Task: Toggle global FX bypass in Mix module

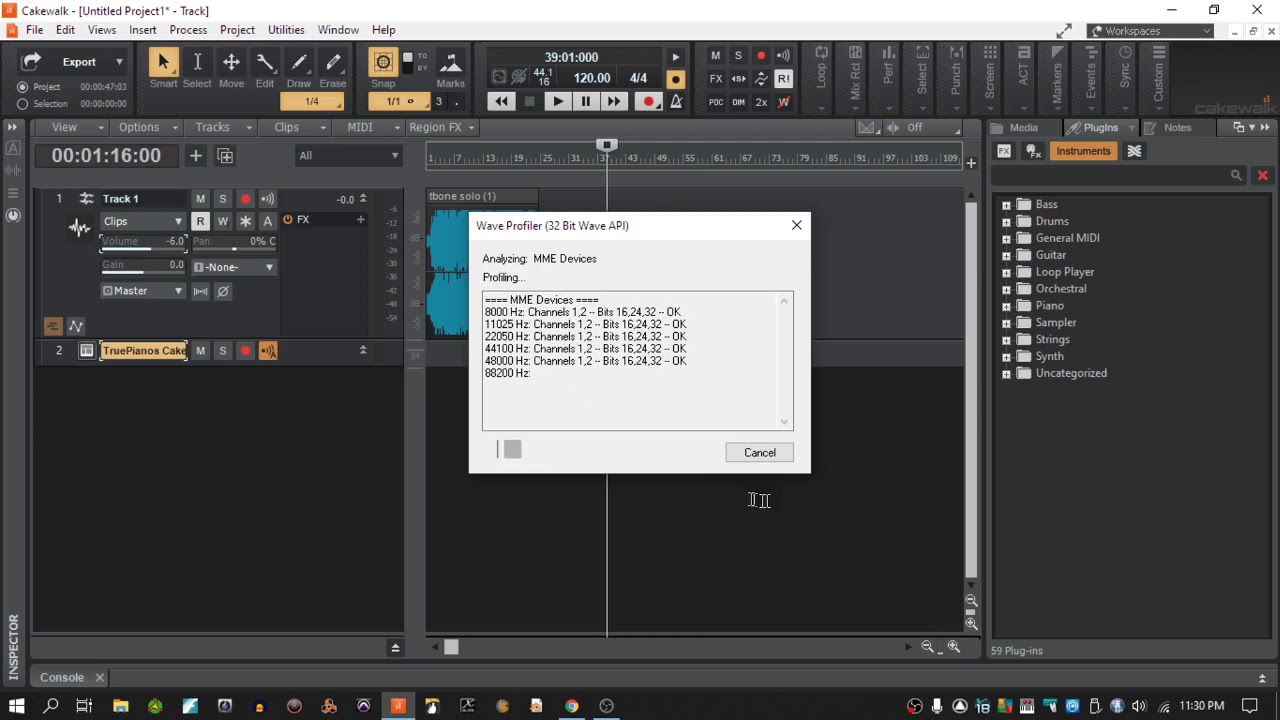Action: 716,79
